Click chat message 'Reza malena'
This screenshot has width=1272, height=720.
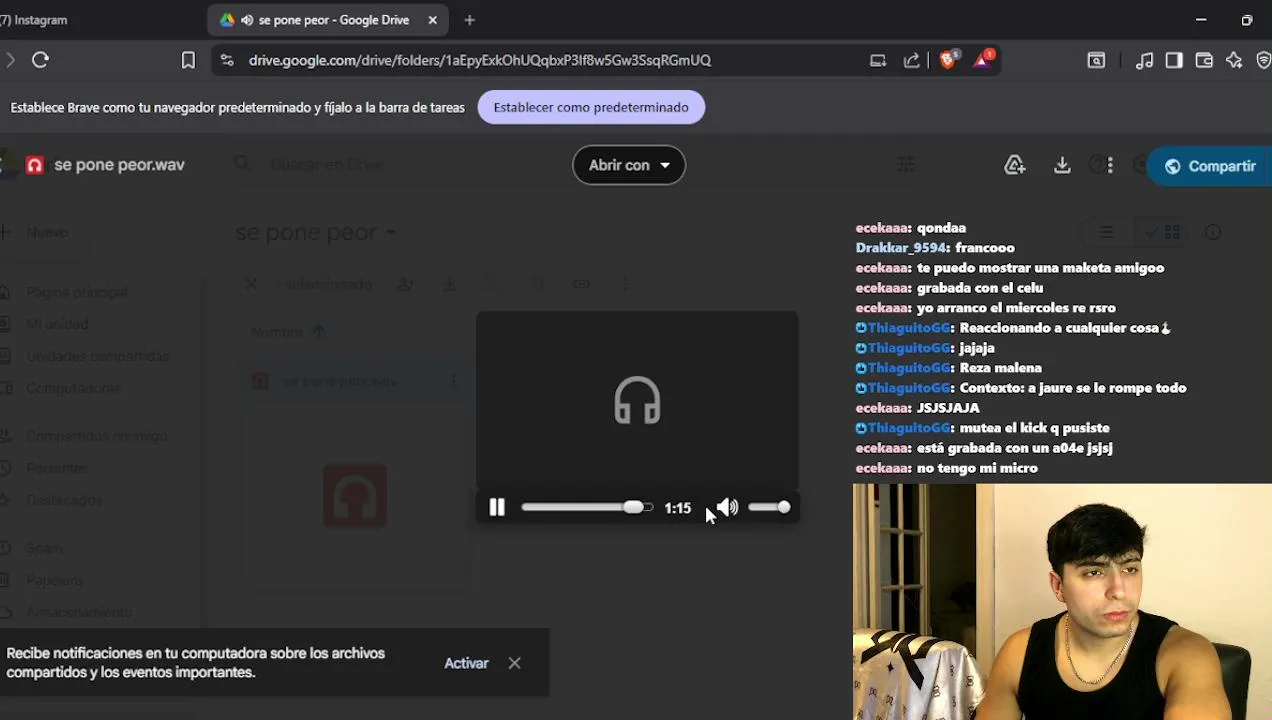tap(1000, 368)
